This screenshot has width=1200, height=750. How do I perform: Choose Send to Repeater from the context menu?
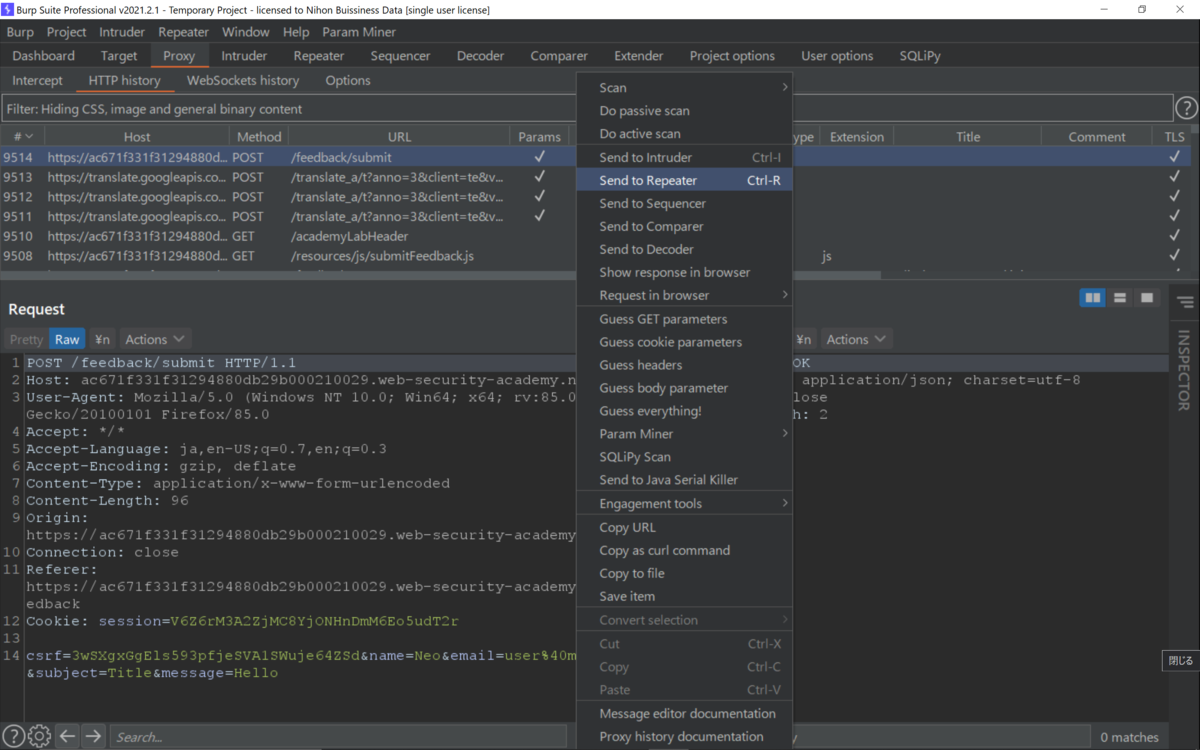click(651, 179)
